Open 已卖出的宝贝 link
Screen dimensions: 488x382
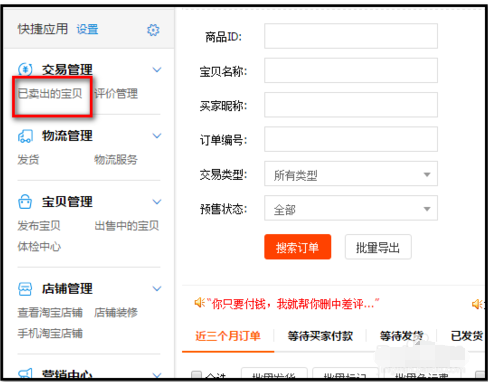(x=50, y=94)
